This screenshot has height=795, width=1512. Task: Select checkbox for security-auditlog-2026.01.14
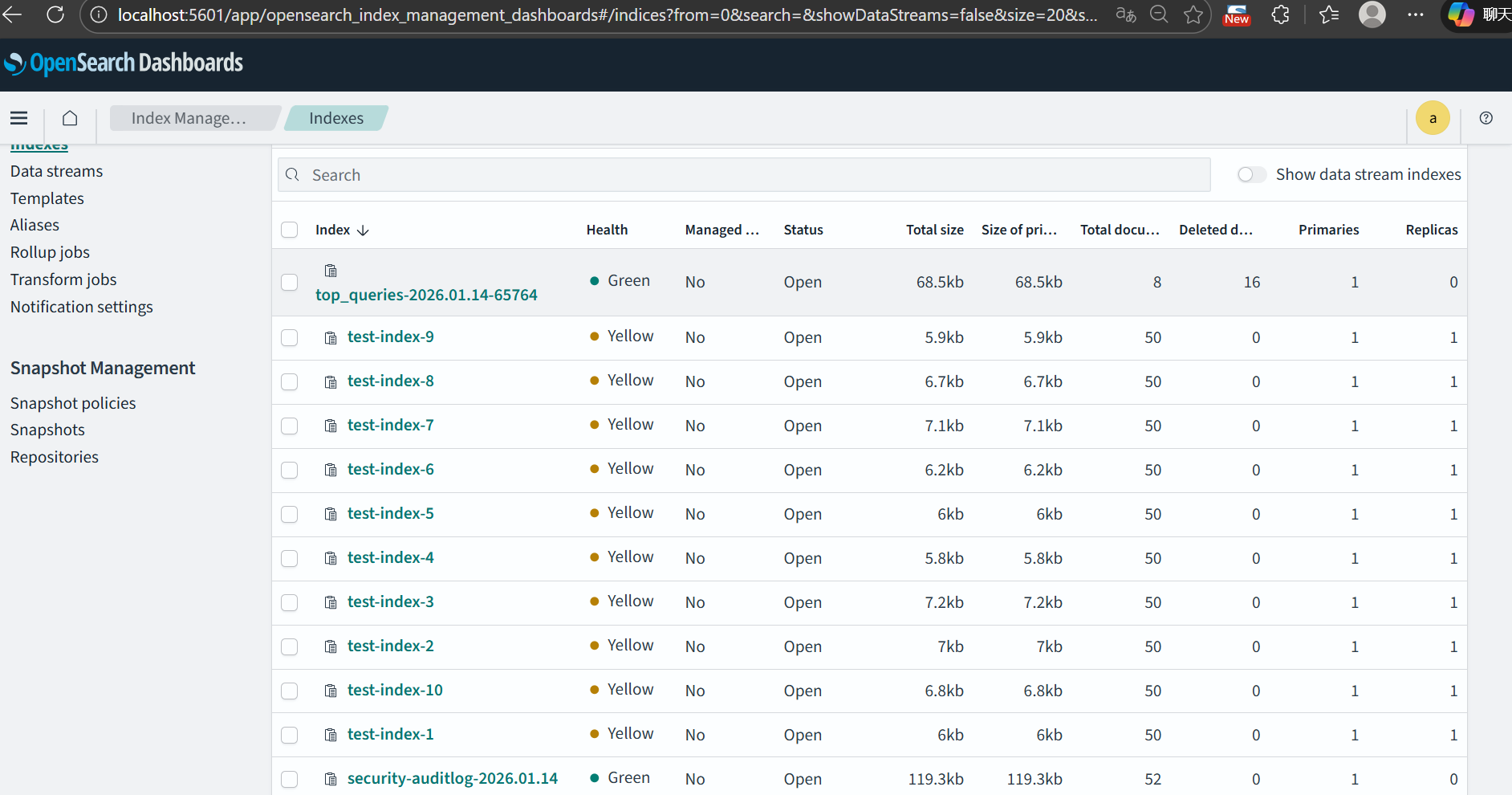coord(290,779)
